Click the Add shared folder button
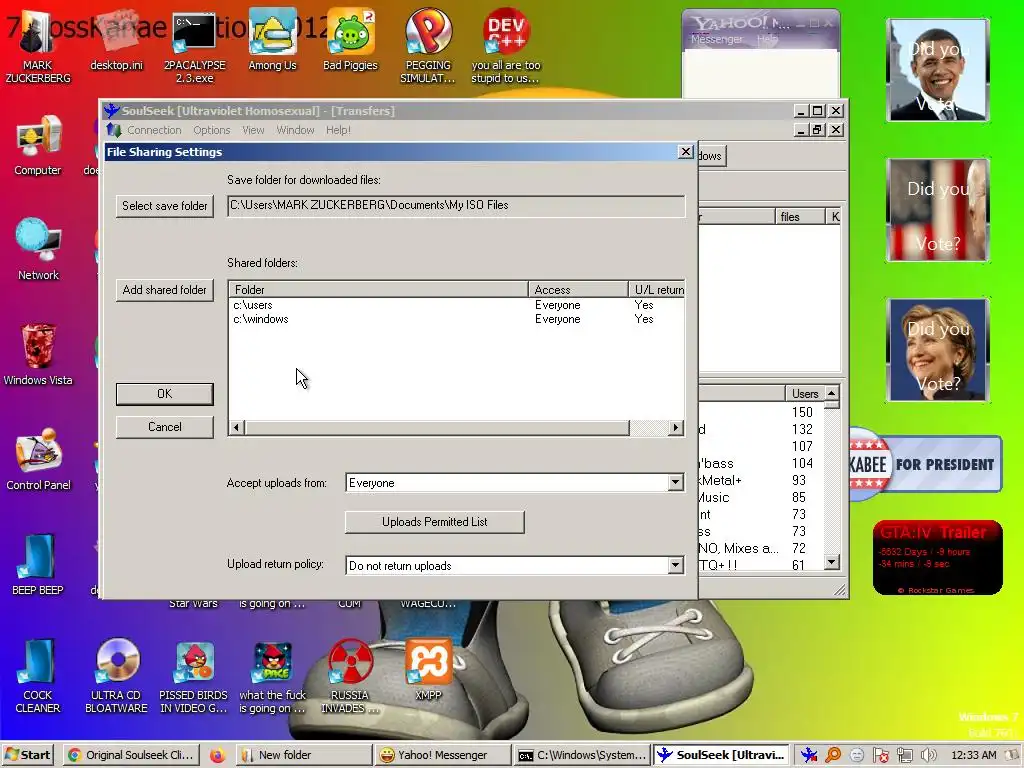The width and height of the screenshot is (1024, 768). click(x=165, y=289)
